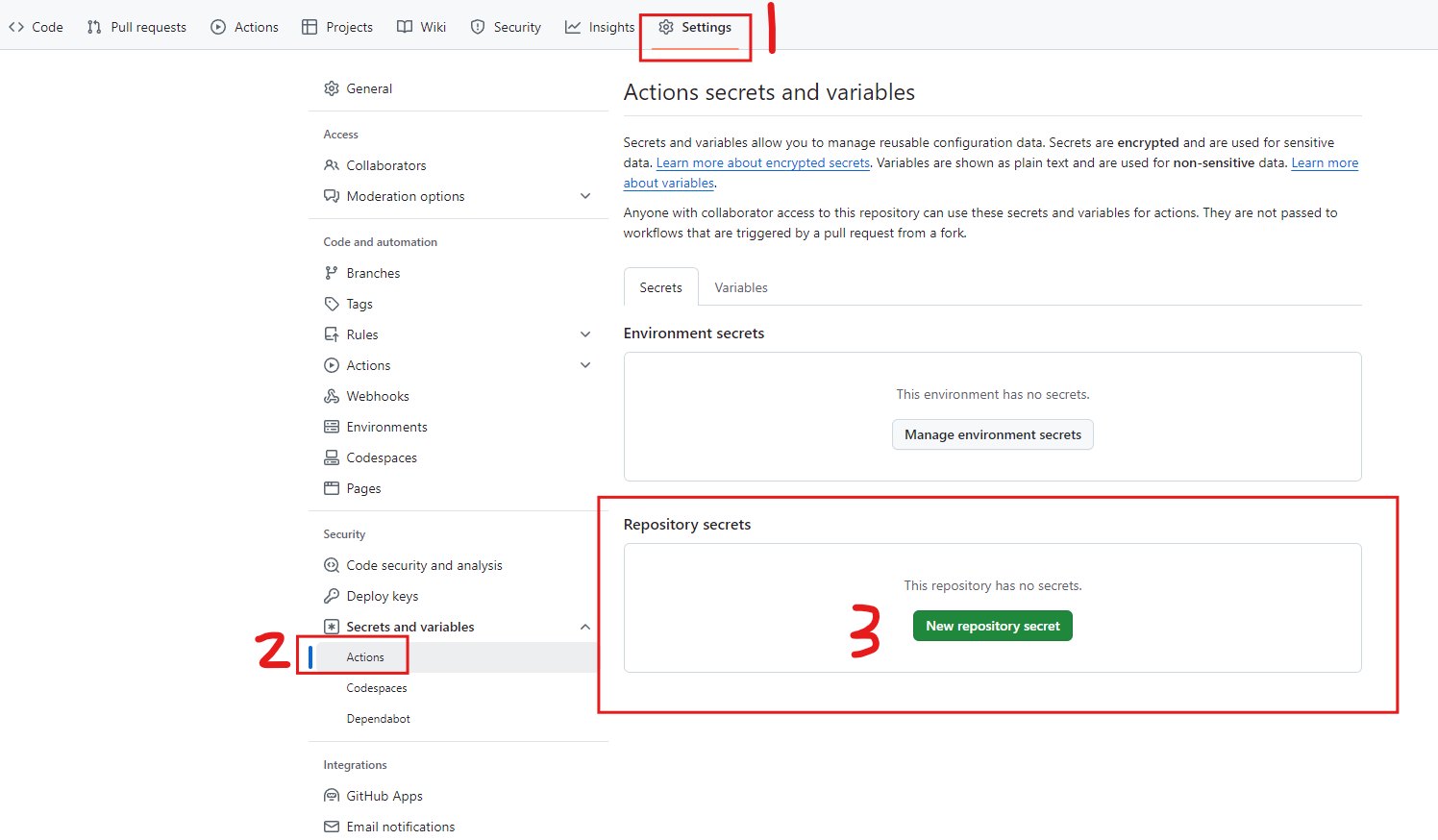Click the Security shield icon in top nav
The height and width of the screenshot is (840, 1438).
pos(478,27)
